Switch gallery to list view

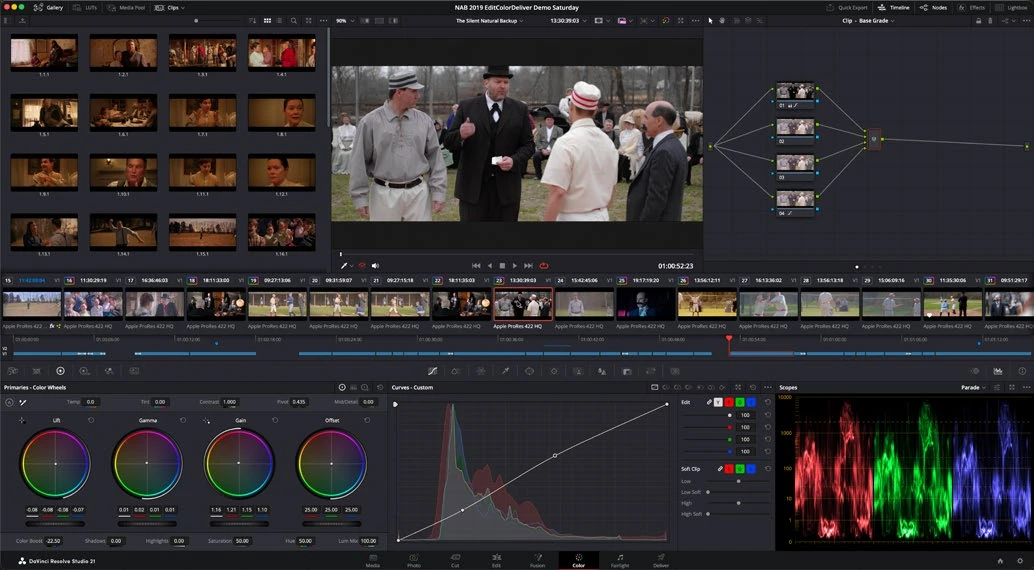click(280, 20)
